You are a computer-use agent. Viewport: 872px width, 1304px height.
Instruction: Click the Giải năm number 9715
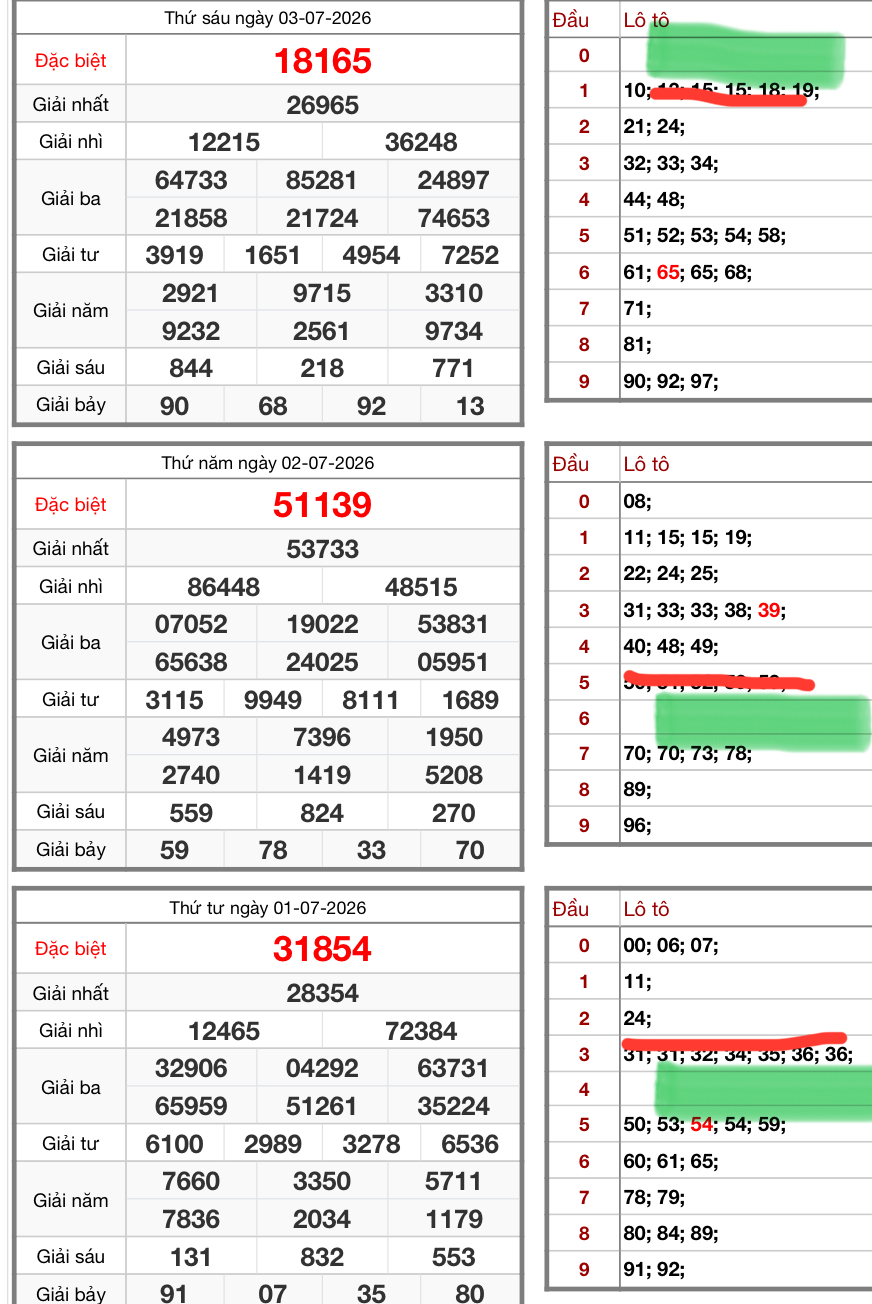pyautogui.click(x=322, y=293)
